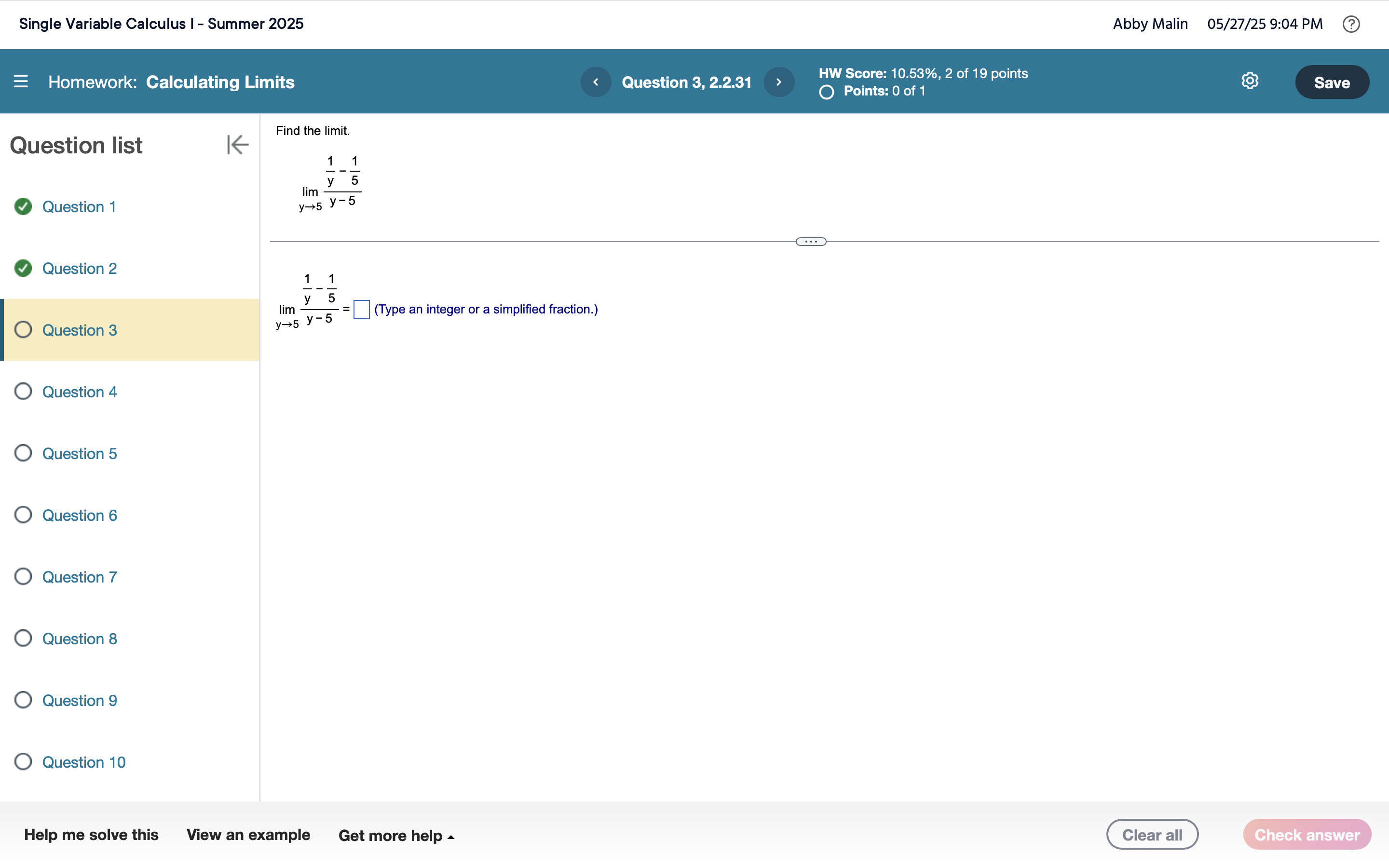This screenshot has height=868, width=1389.
Task: Click Question 2 green checkmark icon
Action: click(x=23, y=268)
